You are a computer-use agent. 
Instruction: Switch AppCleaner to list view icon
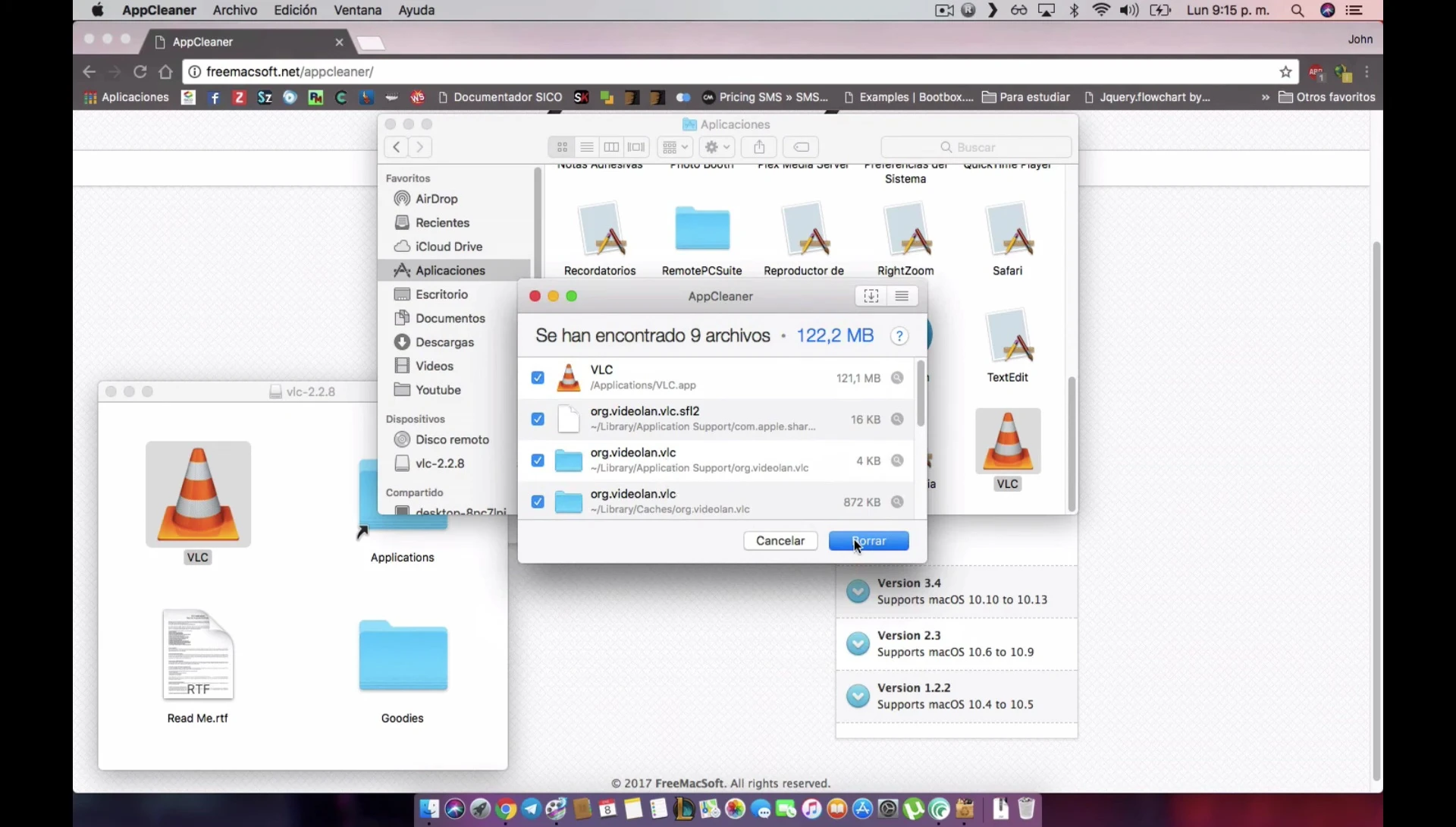click(x=902, y=296)
